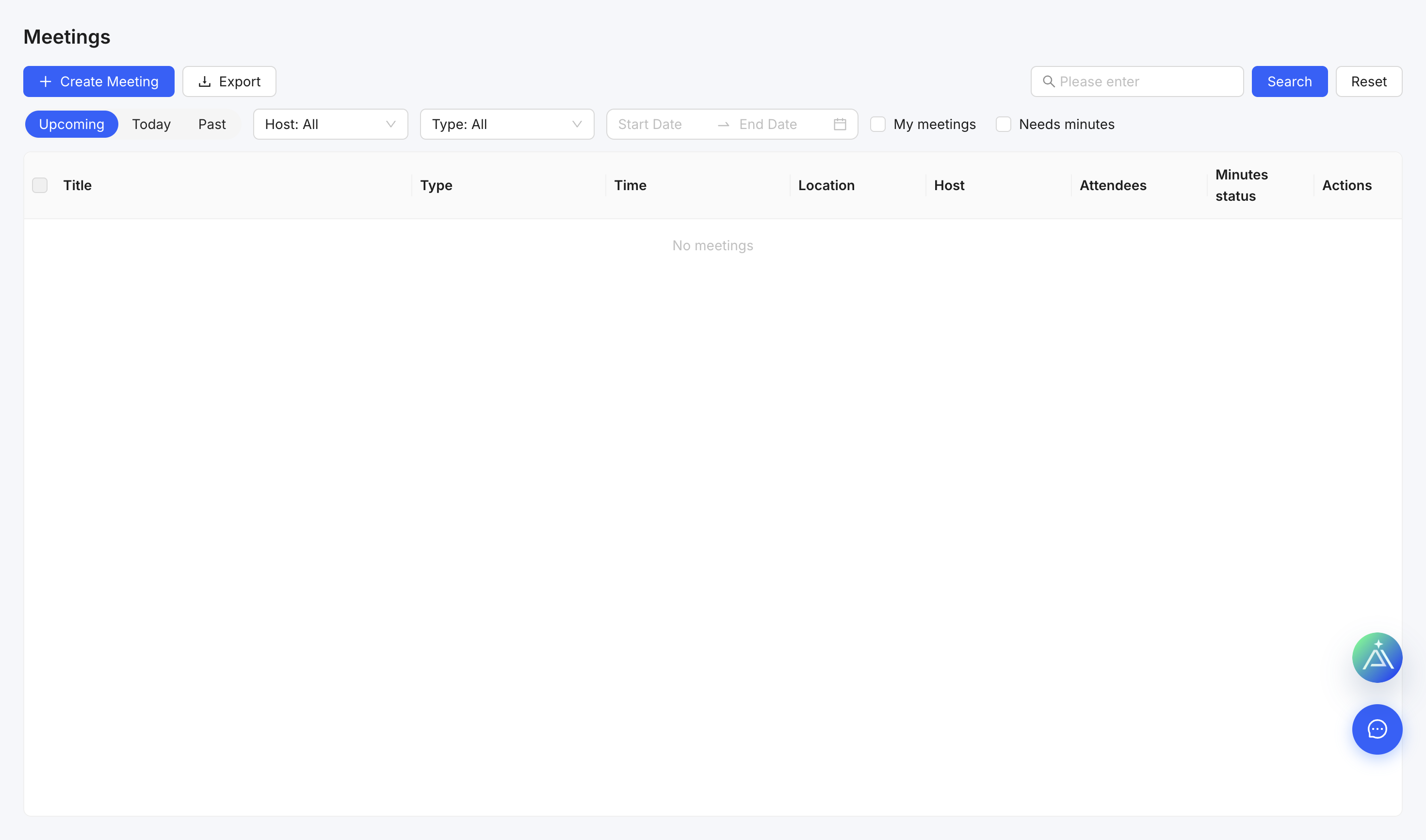Click the calendar icon in date range

coord(840,124)
